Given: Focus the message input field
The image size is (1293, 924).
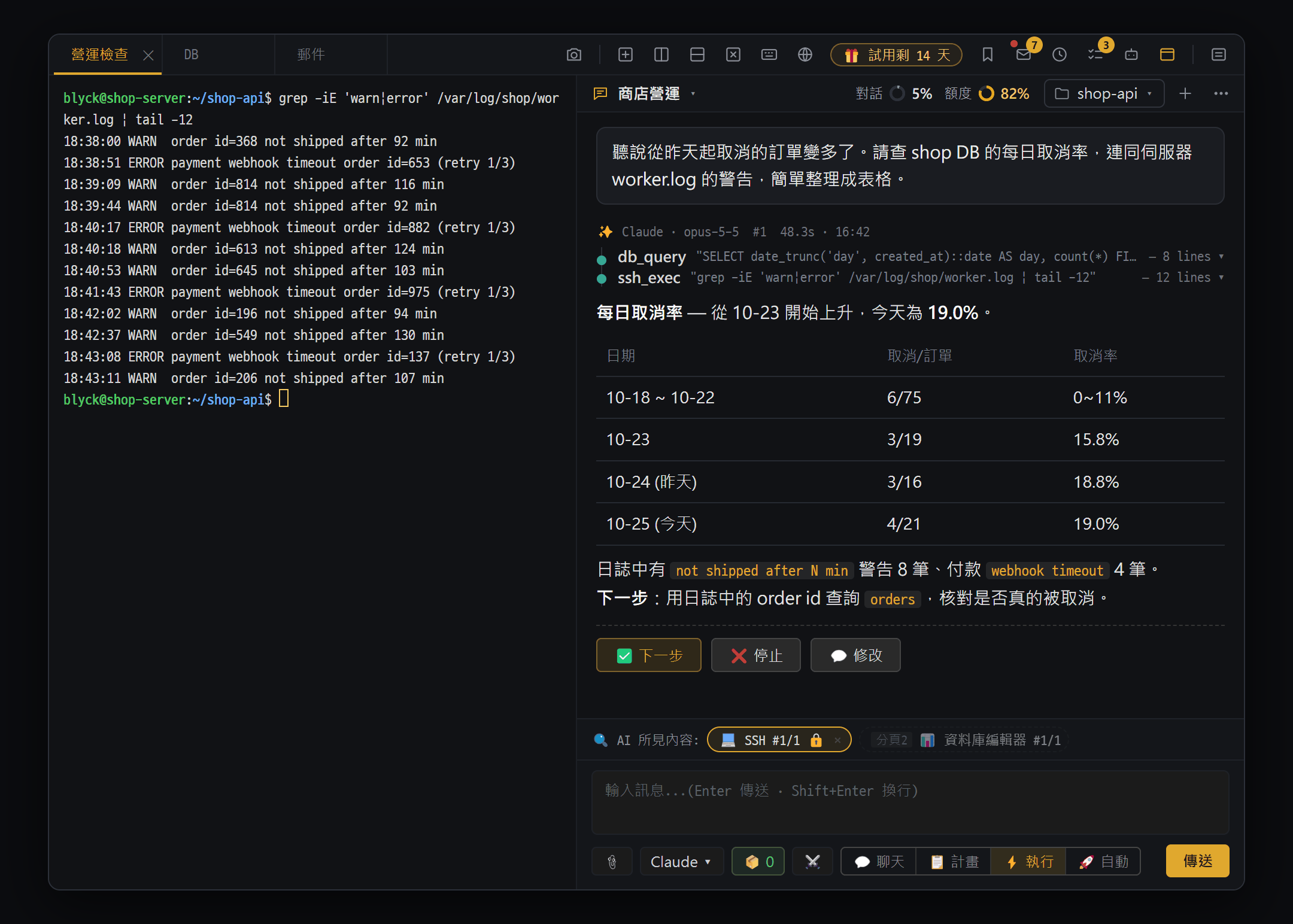Looking at the screenshot, I should point(910,802).
